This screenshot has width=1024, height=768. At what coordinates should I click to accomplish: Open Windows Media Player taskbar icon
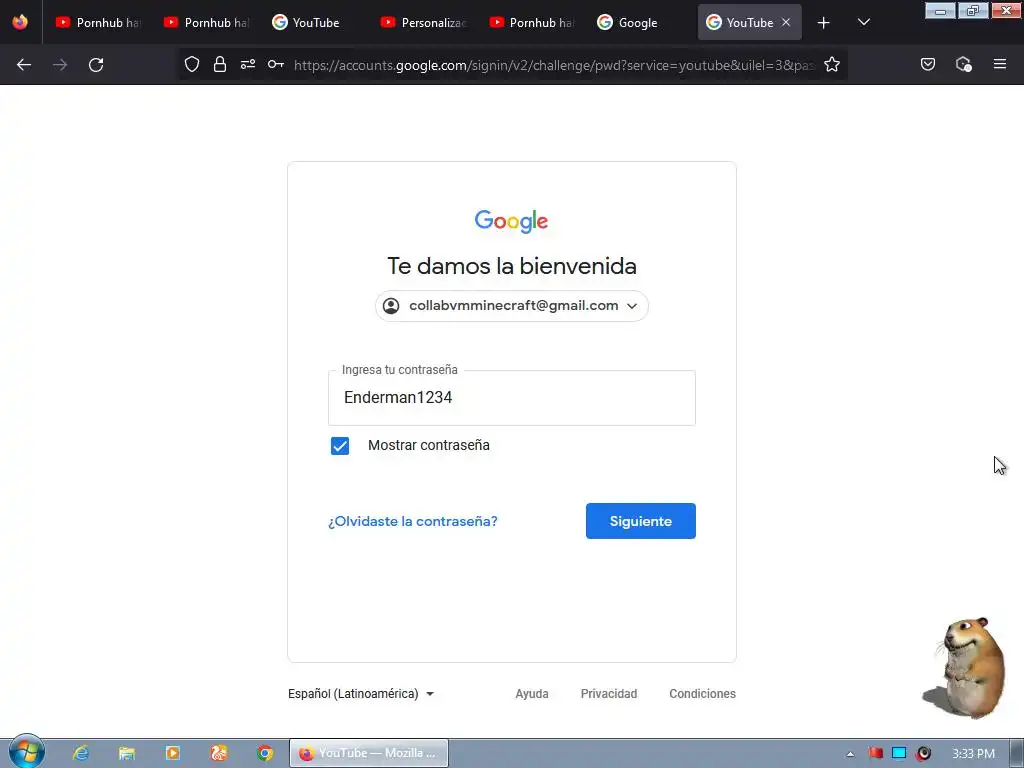click(172, 753)
